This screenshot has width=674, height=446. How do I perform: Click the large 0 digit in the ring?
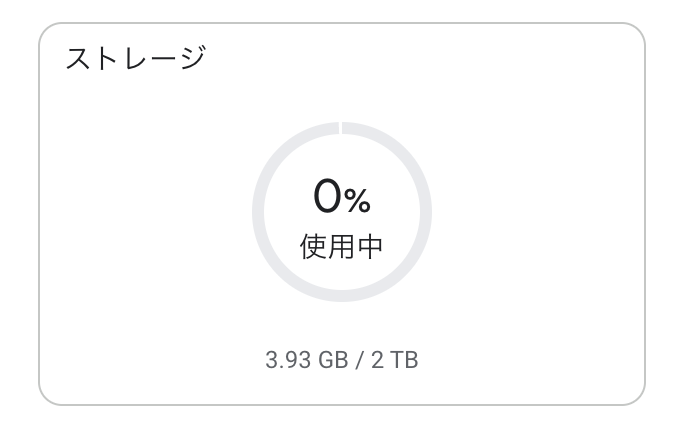point(328,198)
